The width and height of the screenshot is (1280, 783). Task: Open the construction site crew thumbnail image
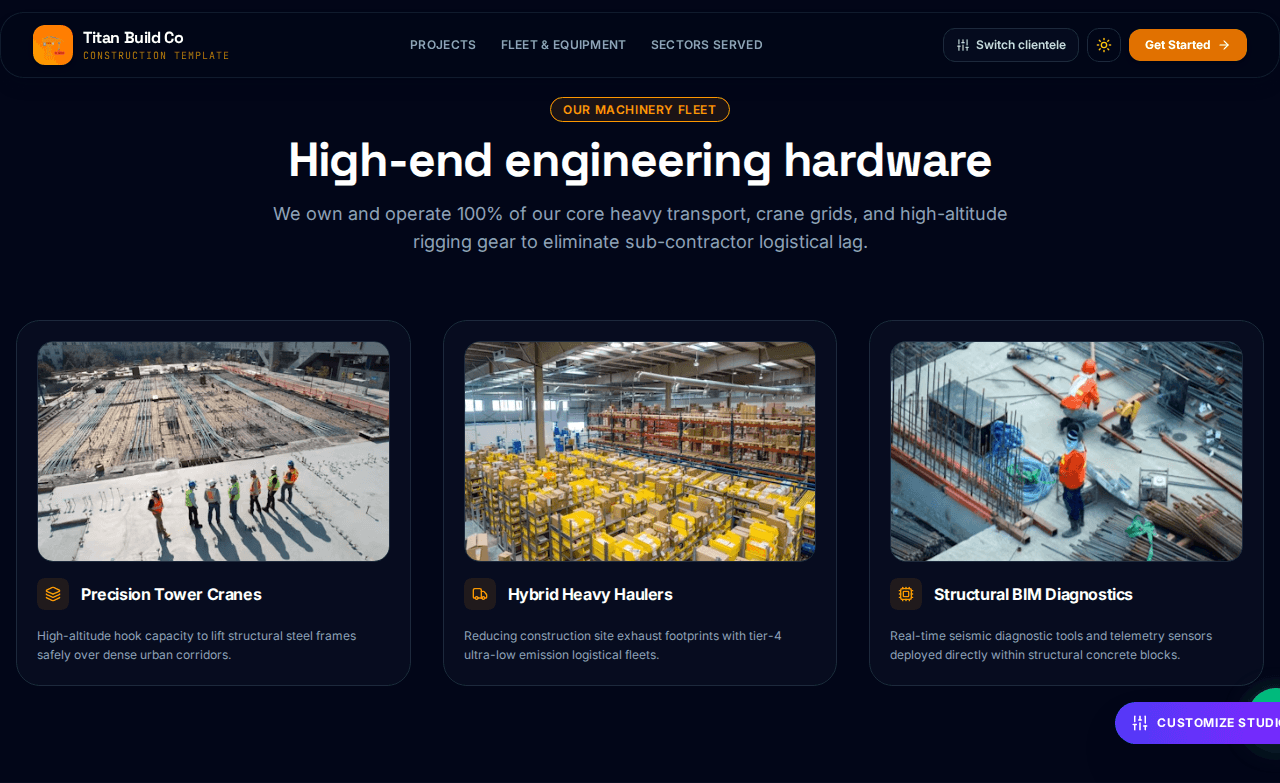(213, 451)
